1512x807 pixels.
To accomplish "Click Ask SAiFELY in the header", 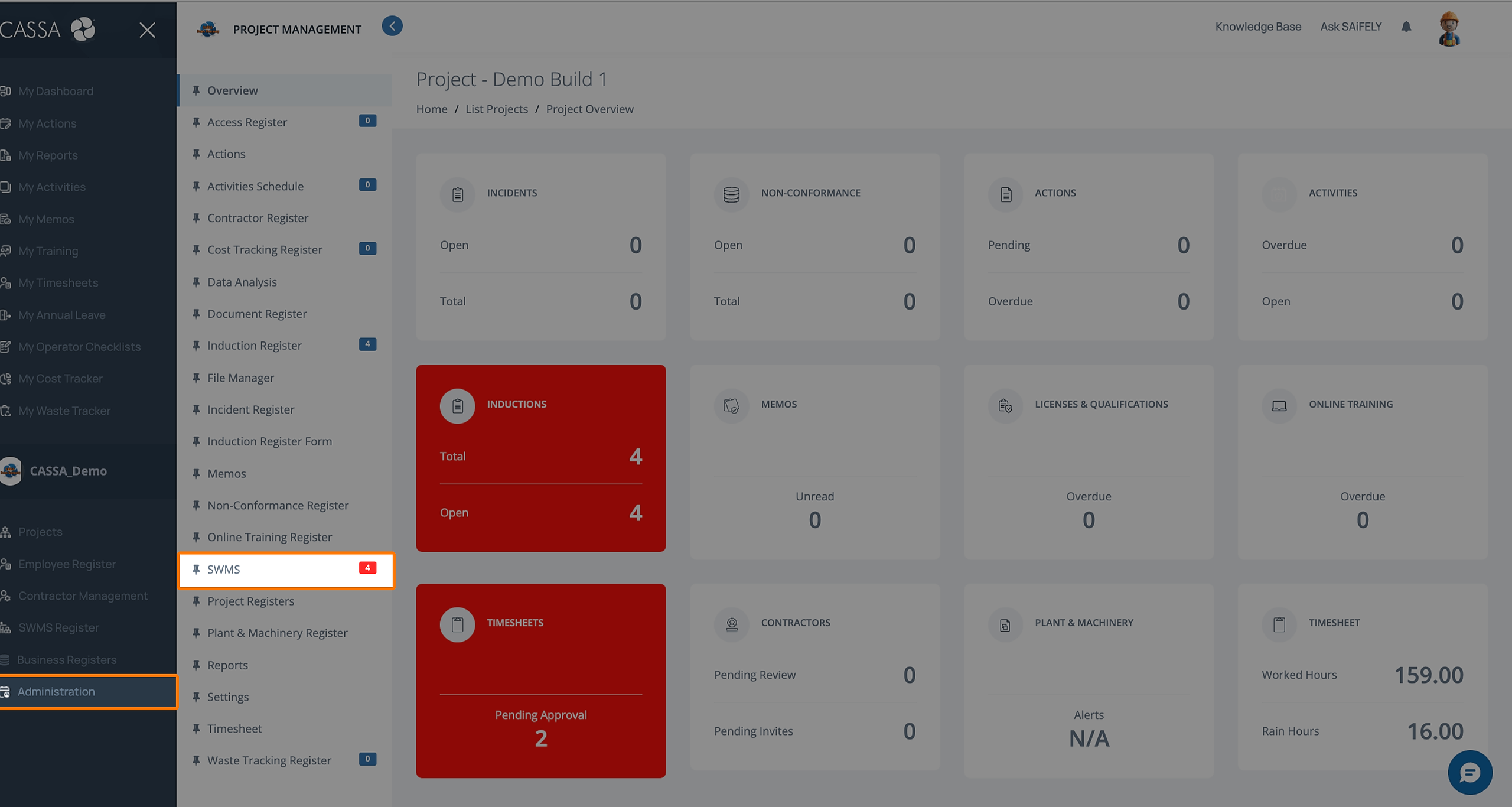I will click(x=1351, y=27).
